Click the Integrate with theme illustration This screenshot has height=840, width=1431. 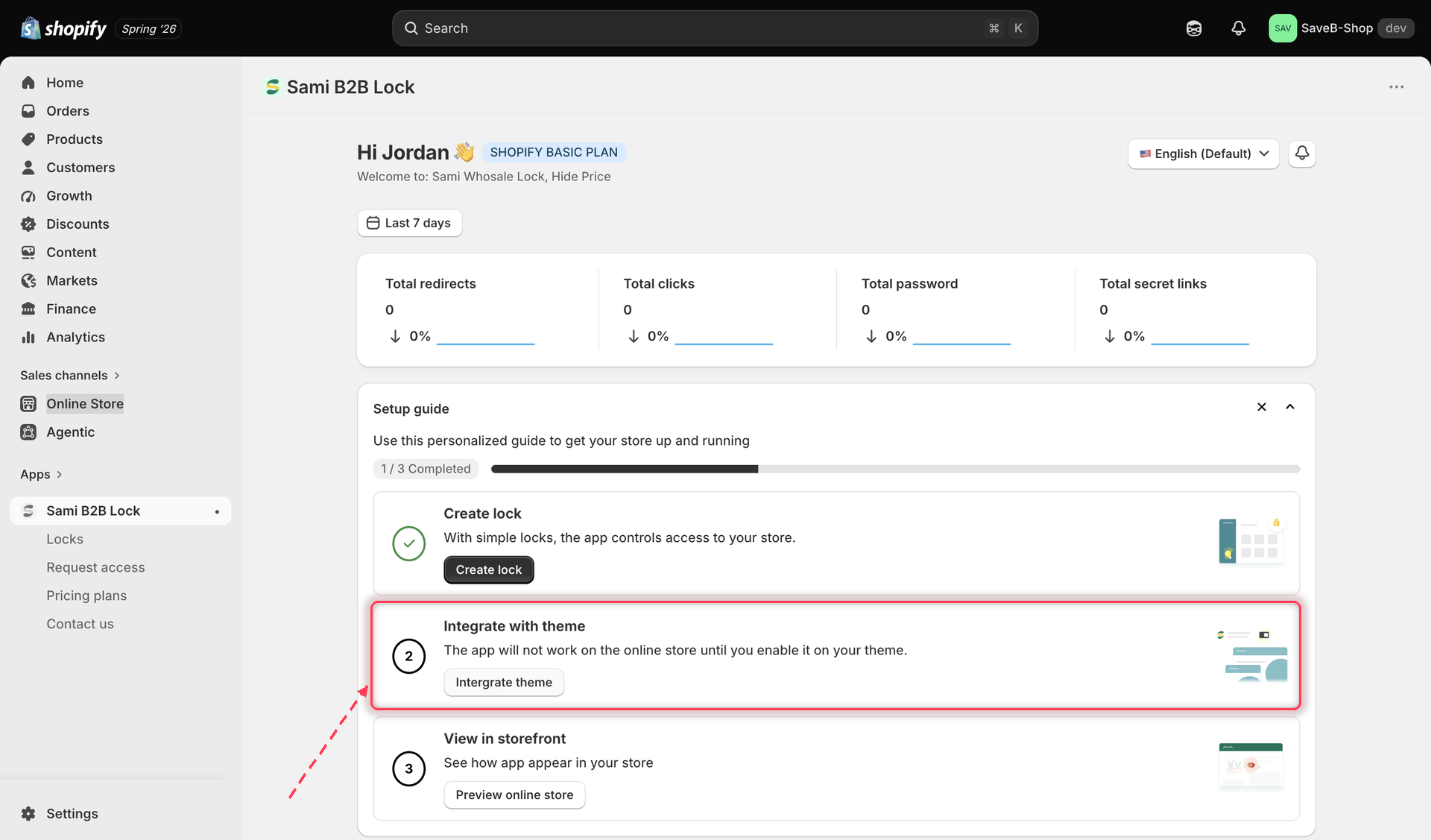pyautogui.click(x=1252, y=655)
